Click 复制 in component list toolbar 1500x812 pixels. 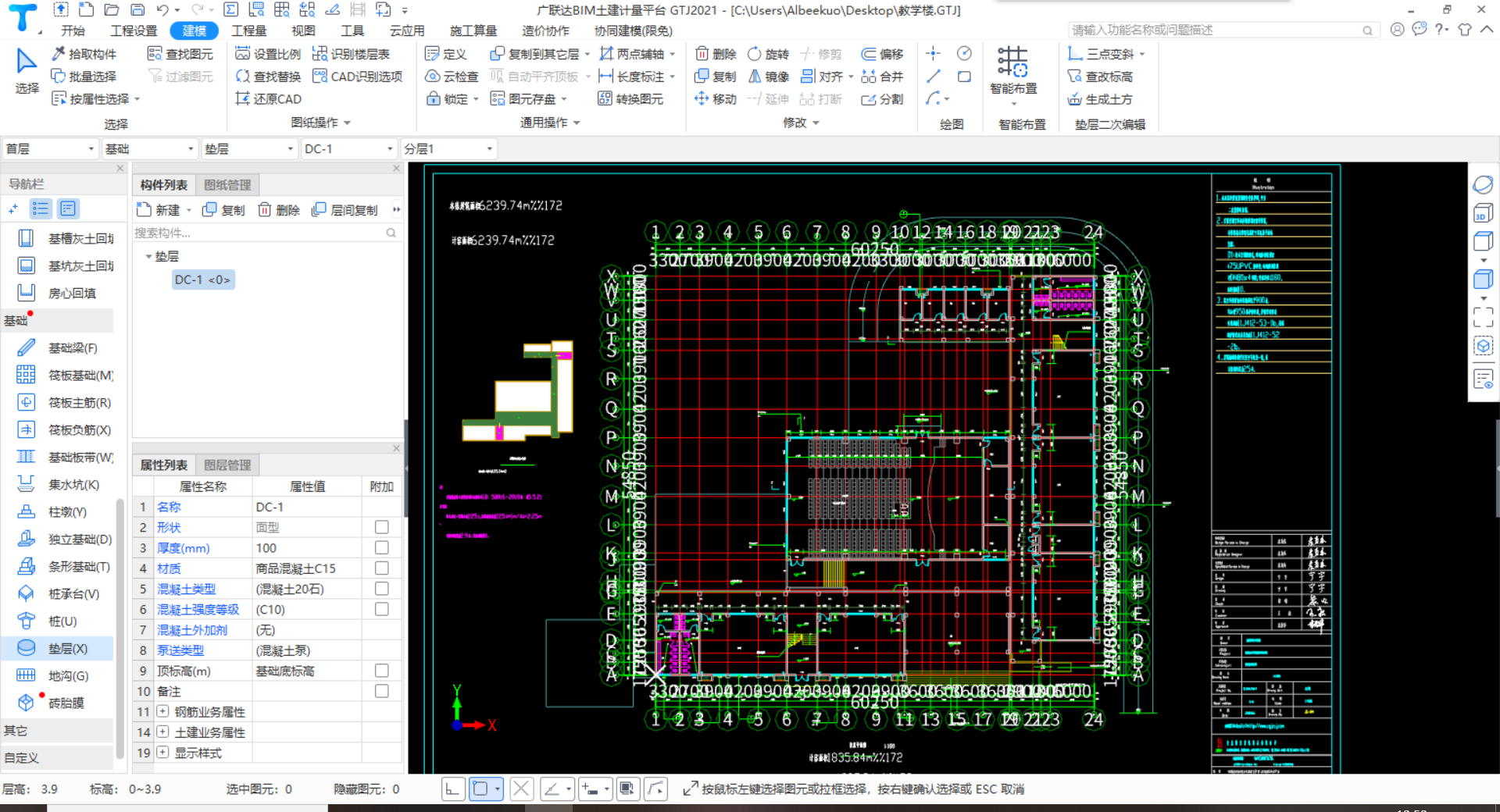tap(223, 209)
